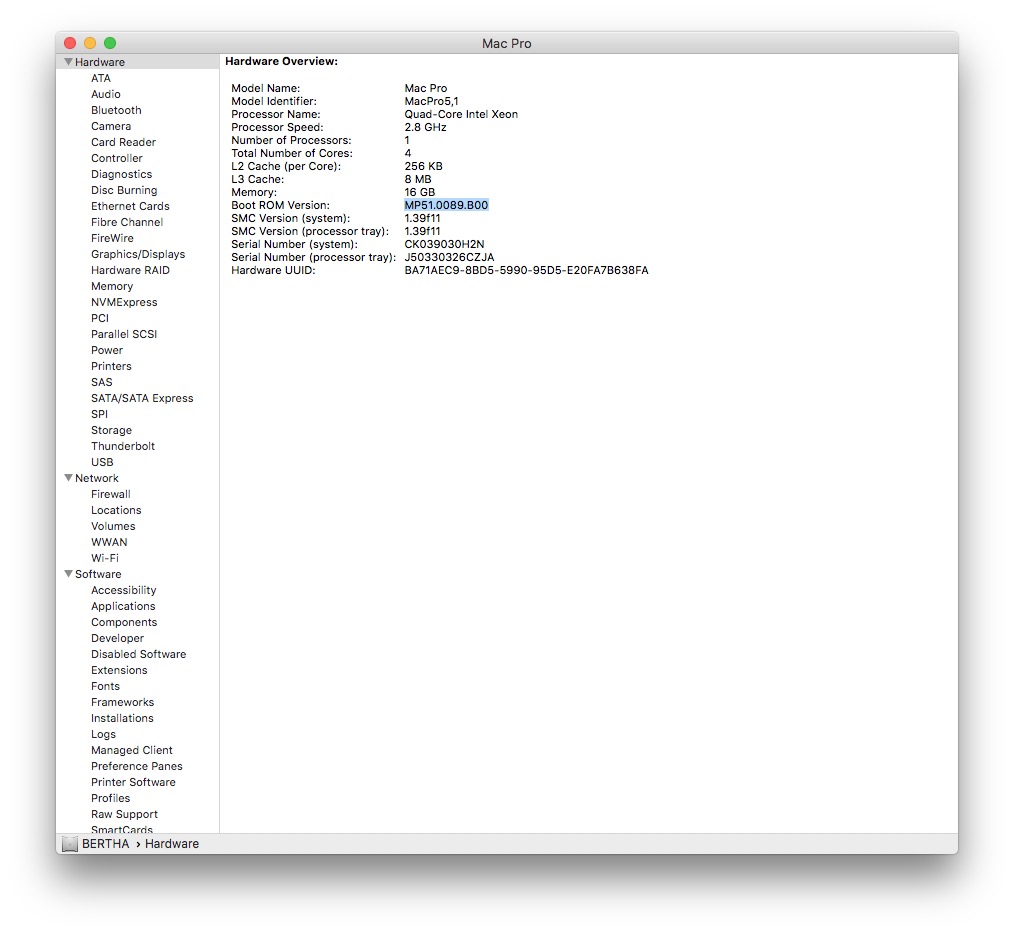Select Disc Burning in sidebar

tap(124, 190)
